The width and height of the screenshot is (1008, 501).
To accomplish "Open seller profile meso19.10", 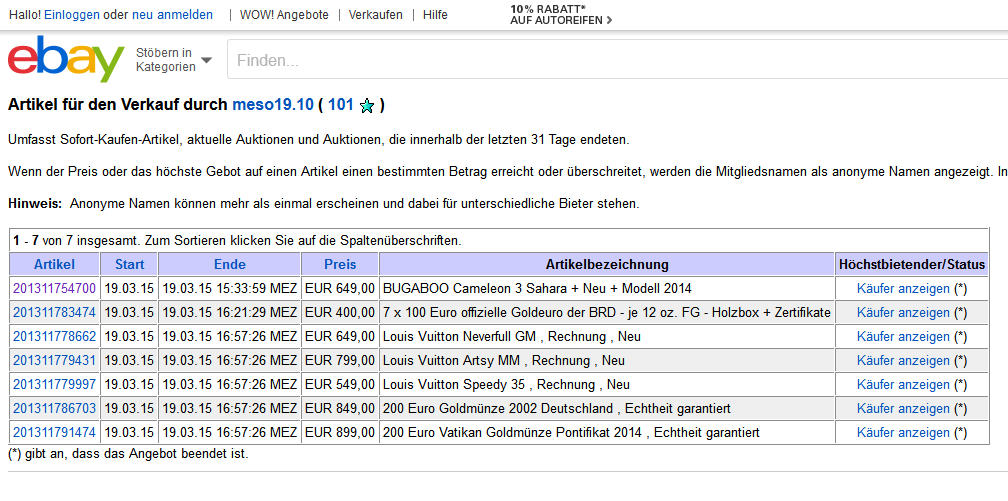I will tap(273, 105).
